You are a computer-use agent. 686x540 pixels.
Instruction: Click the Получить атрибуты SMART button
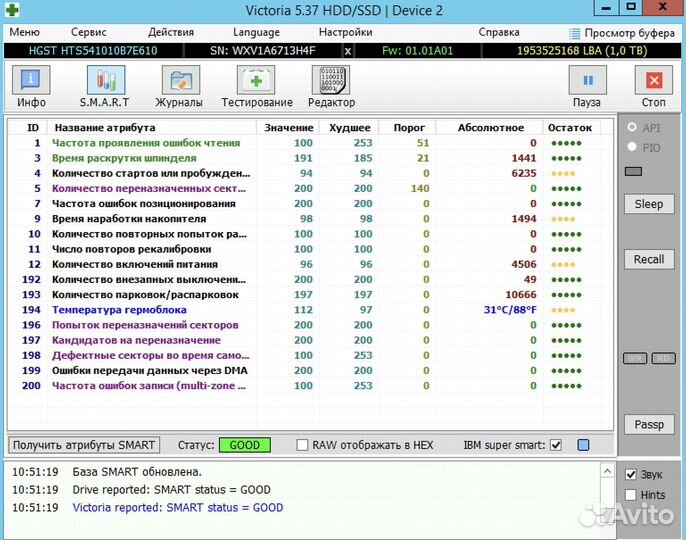(x=84, y=445)
